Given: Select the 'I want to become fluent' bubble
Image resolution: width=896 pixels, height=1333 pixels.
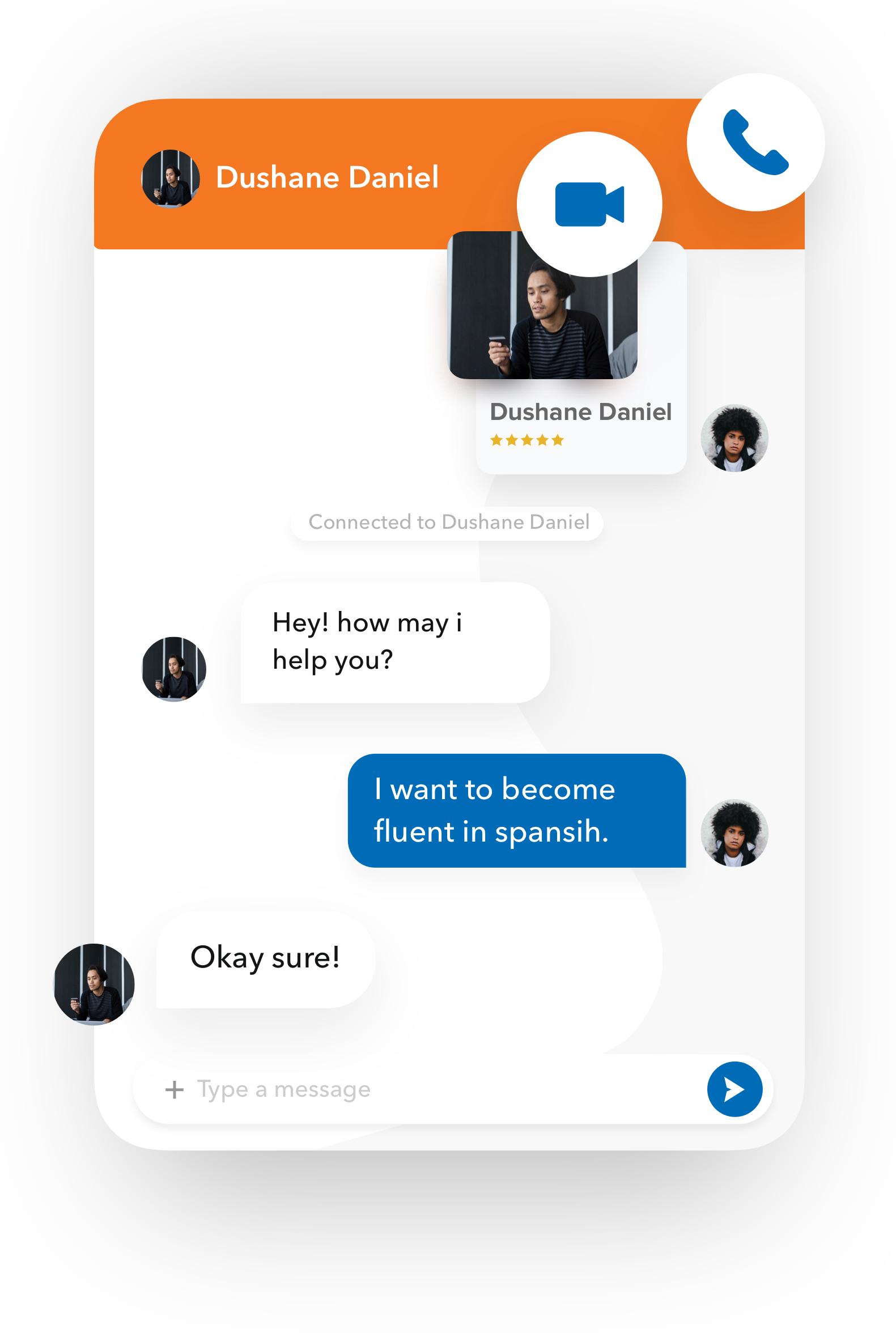Looking at the screenshot, I should 516,810.
